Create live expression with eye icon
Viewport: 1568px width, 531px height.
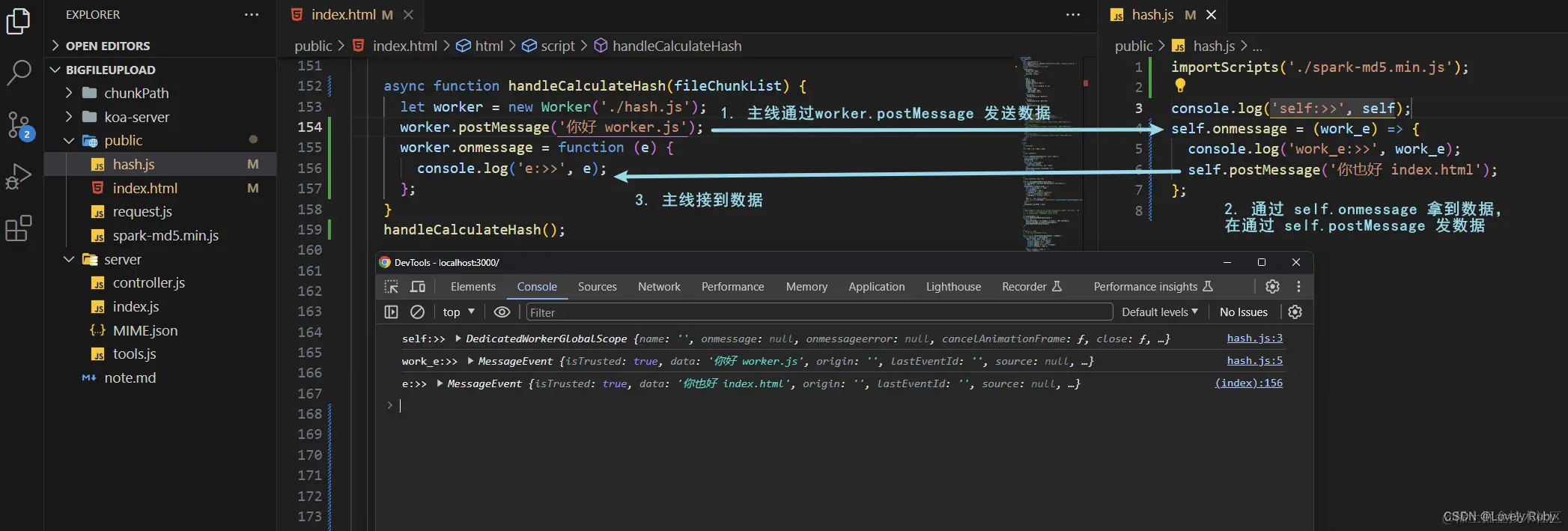(x=502, y=312)
